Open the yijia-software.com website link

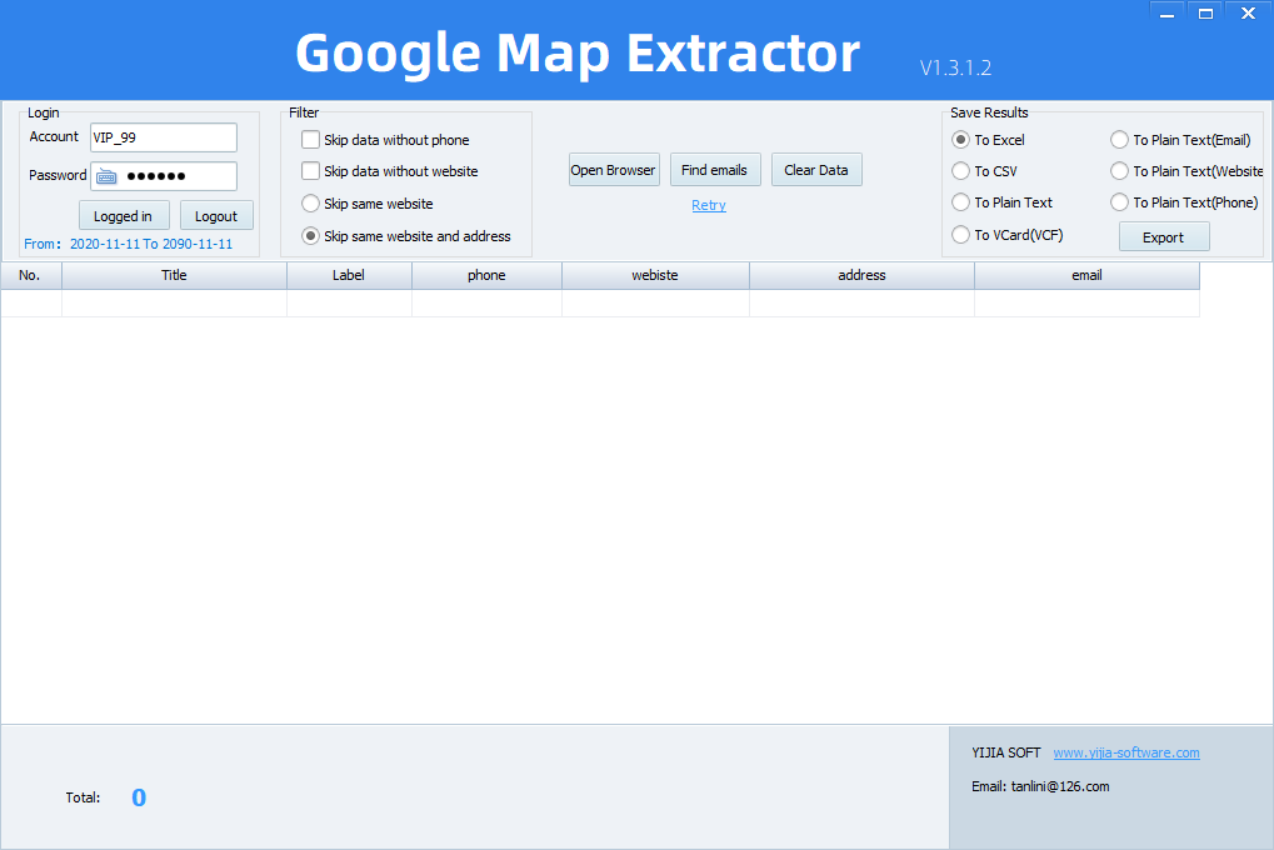[x=1126, y=753]
